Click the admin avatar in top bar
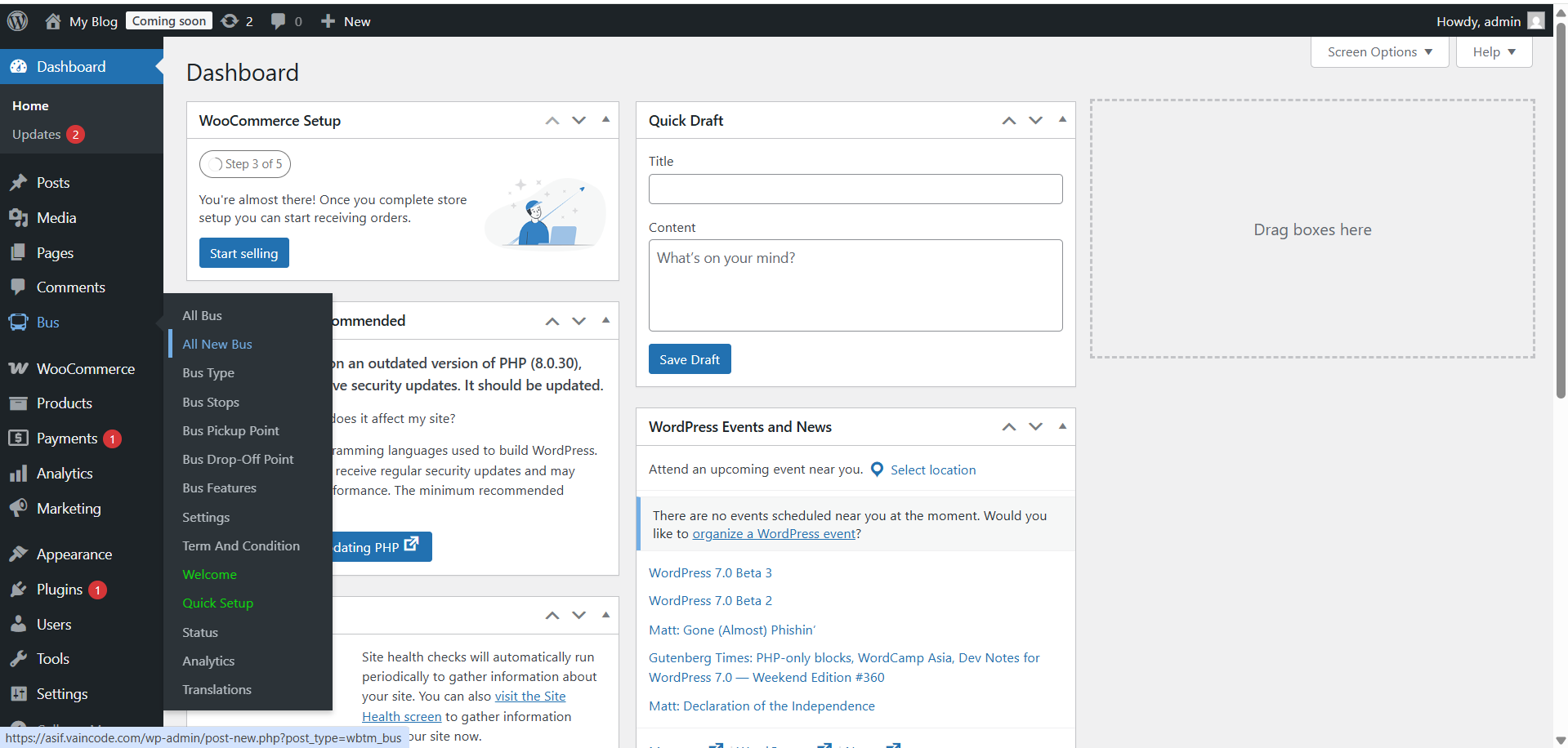Screen dimensions: 1568x748 click(1535, 21)
